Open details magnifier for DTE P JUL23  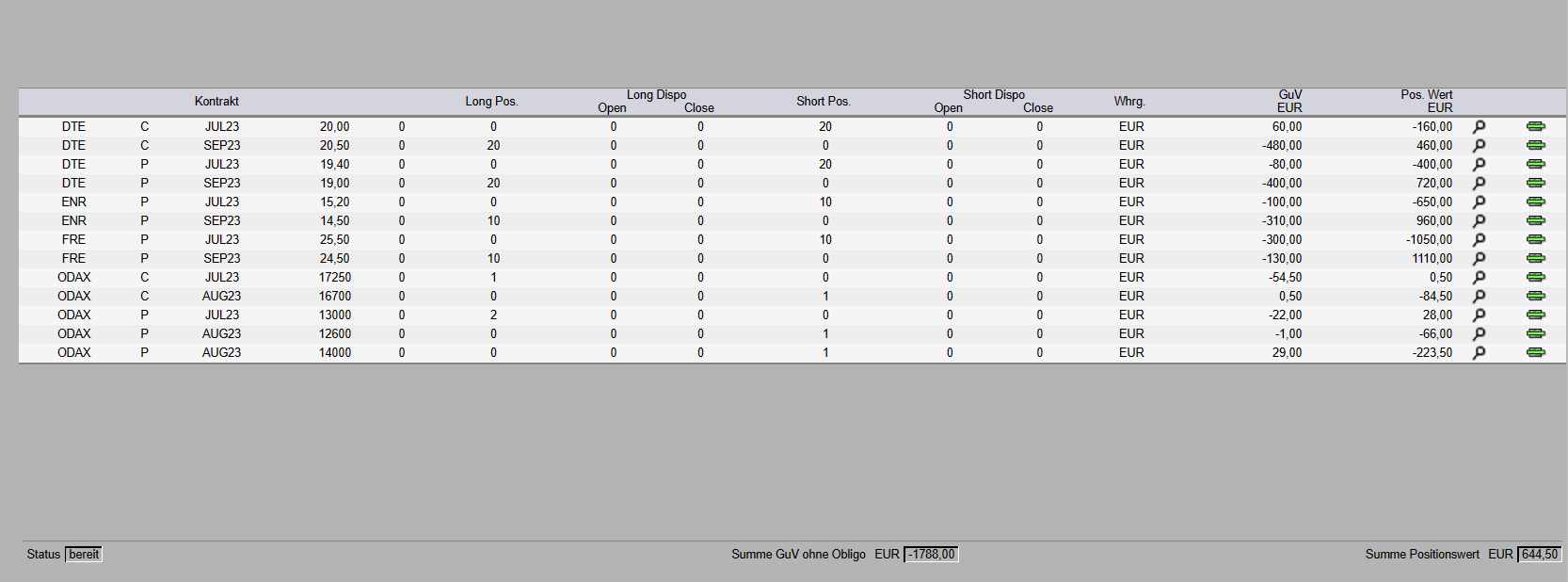pos(1479,164)
